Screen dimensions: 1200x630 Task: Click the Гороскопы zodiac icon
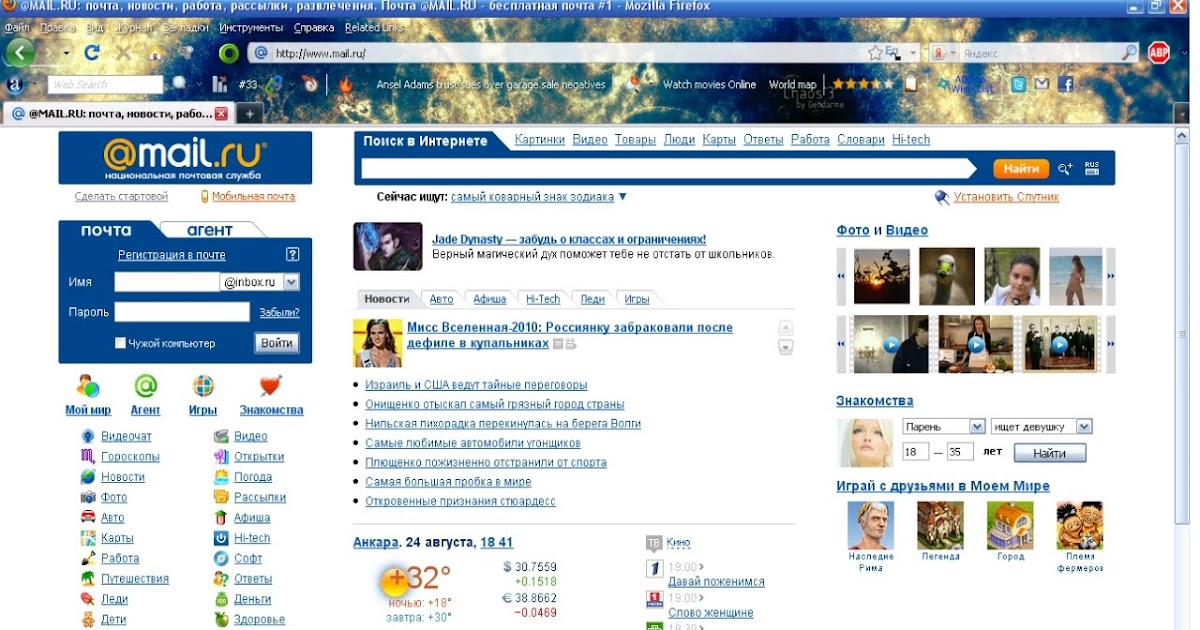(88, 456)
